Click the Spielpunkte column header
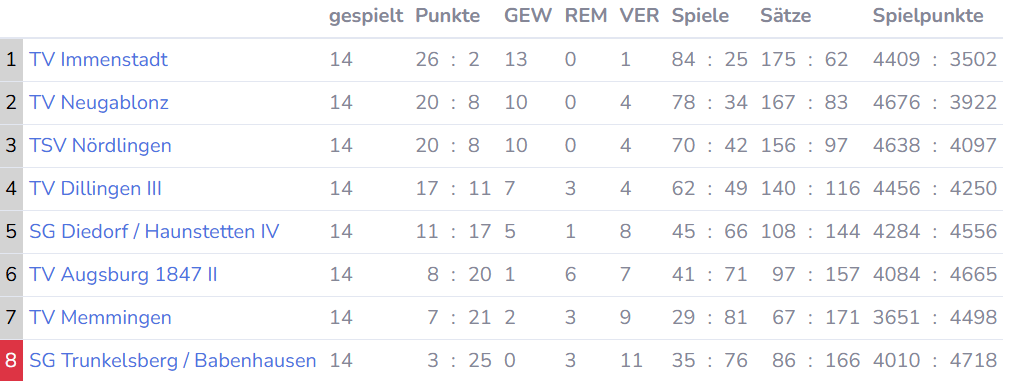Viewport: 1009px width, 381px height. pos(928,17)
